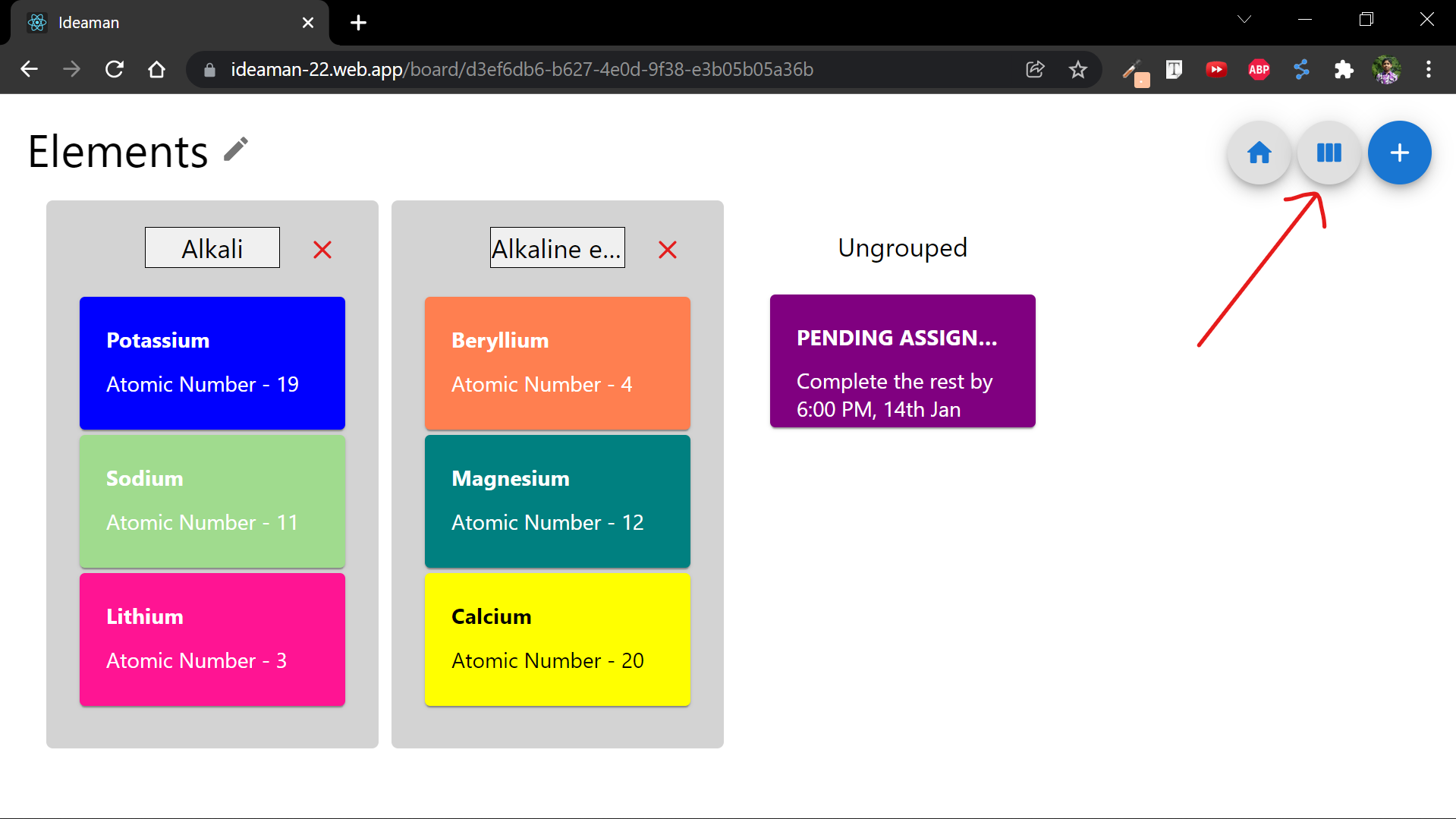The image size is (1456, 819).
Task: Click the red fast-forward extension icon
Action: [x=1216, y=69]
